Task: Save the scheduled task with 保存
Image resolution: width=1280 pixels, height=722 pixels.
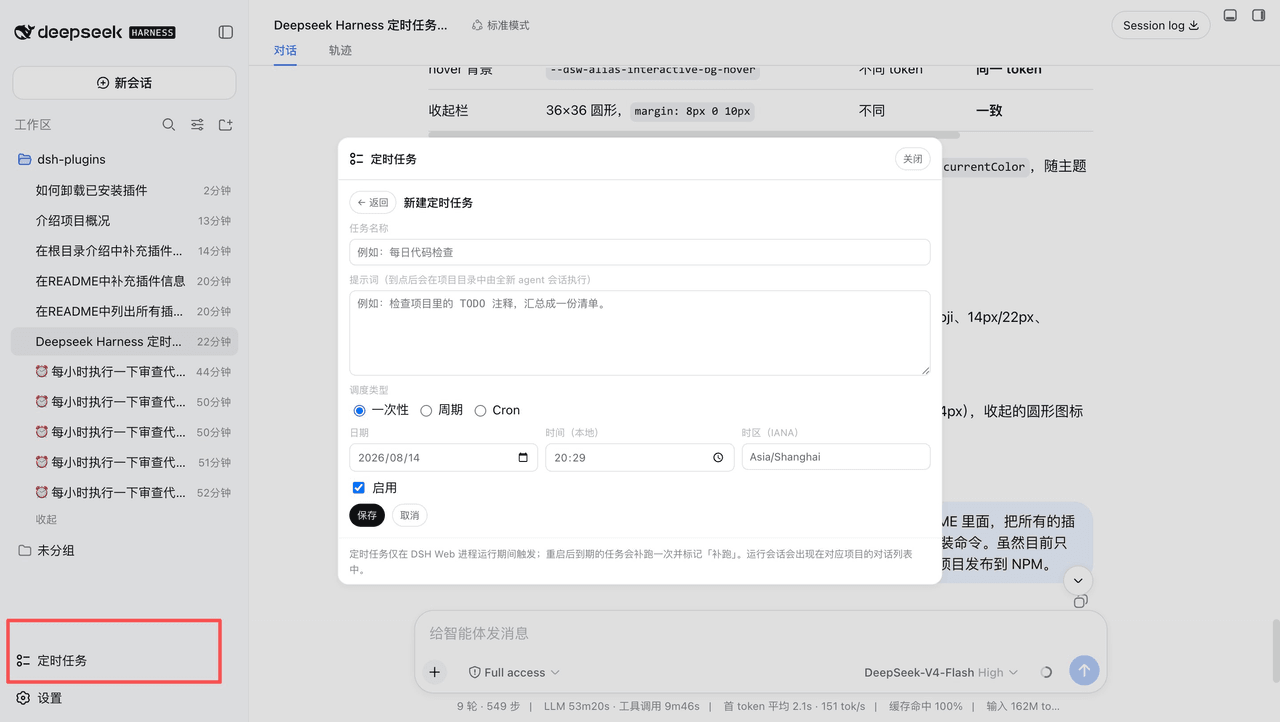Action: coord(367,515)
